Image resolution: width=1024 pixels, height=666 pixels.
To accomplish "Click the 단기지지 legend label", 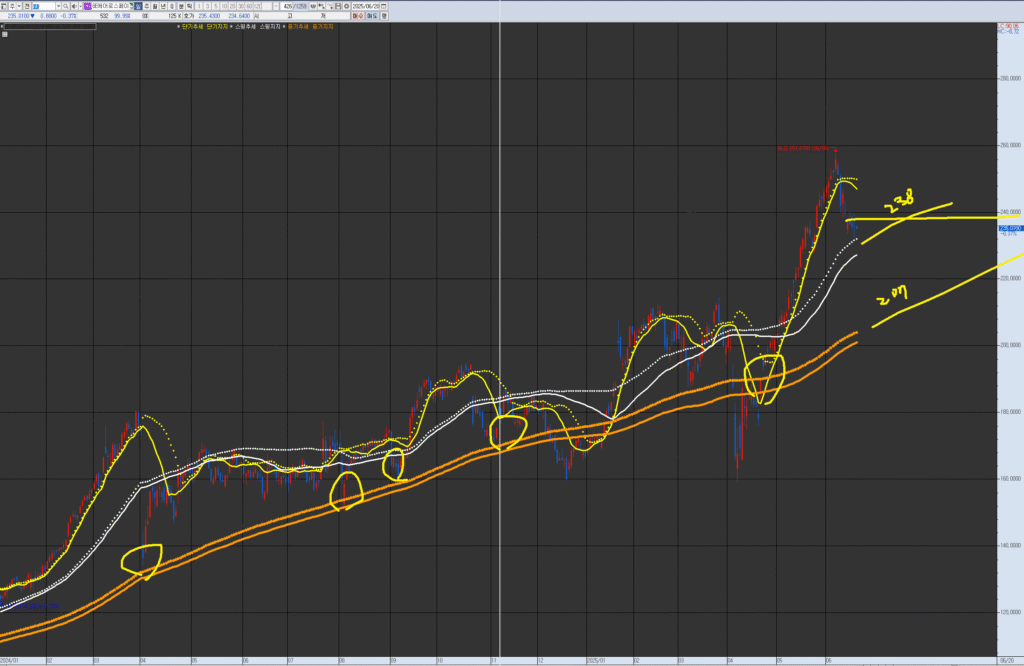I will coord(217,27).
